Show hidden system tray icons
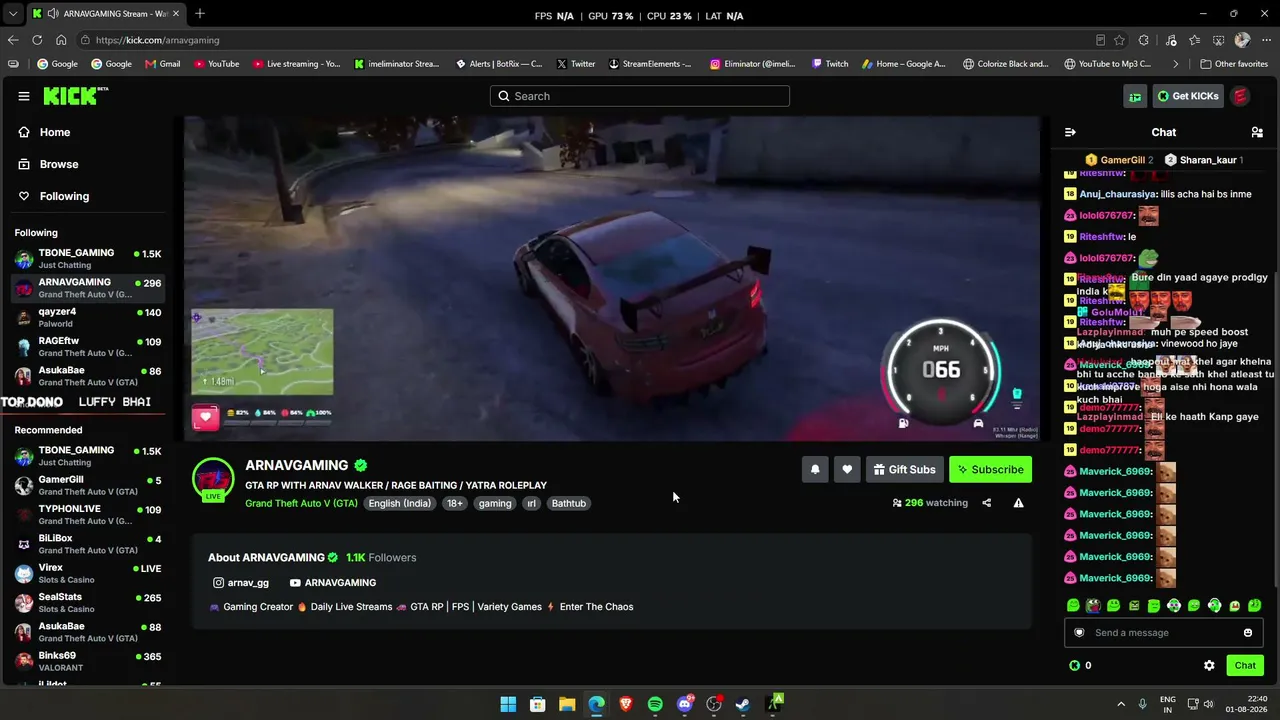1280x720 pixels. (1121, 704)
